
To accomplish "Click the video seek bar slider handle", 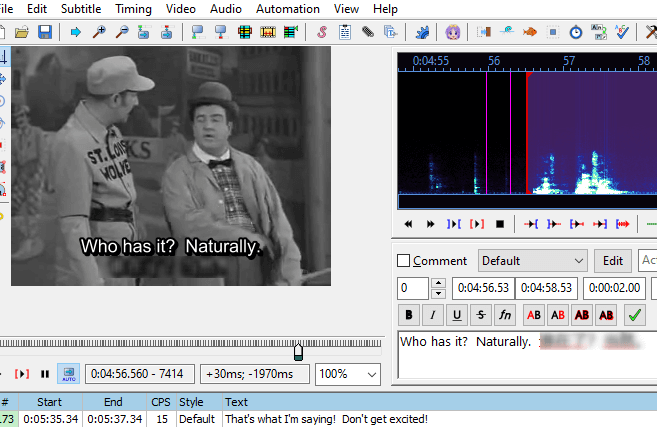I will pyautogui.click(x=298, y=352).
